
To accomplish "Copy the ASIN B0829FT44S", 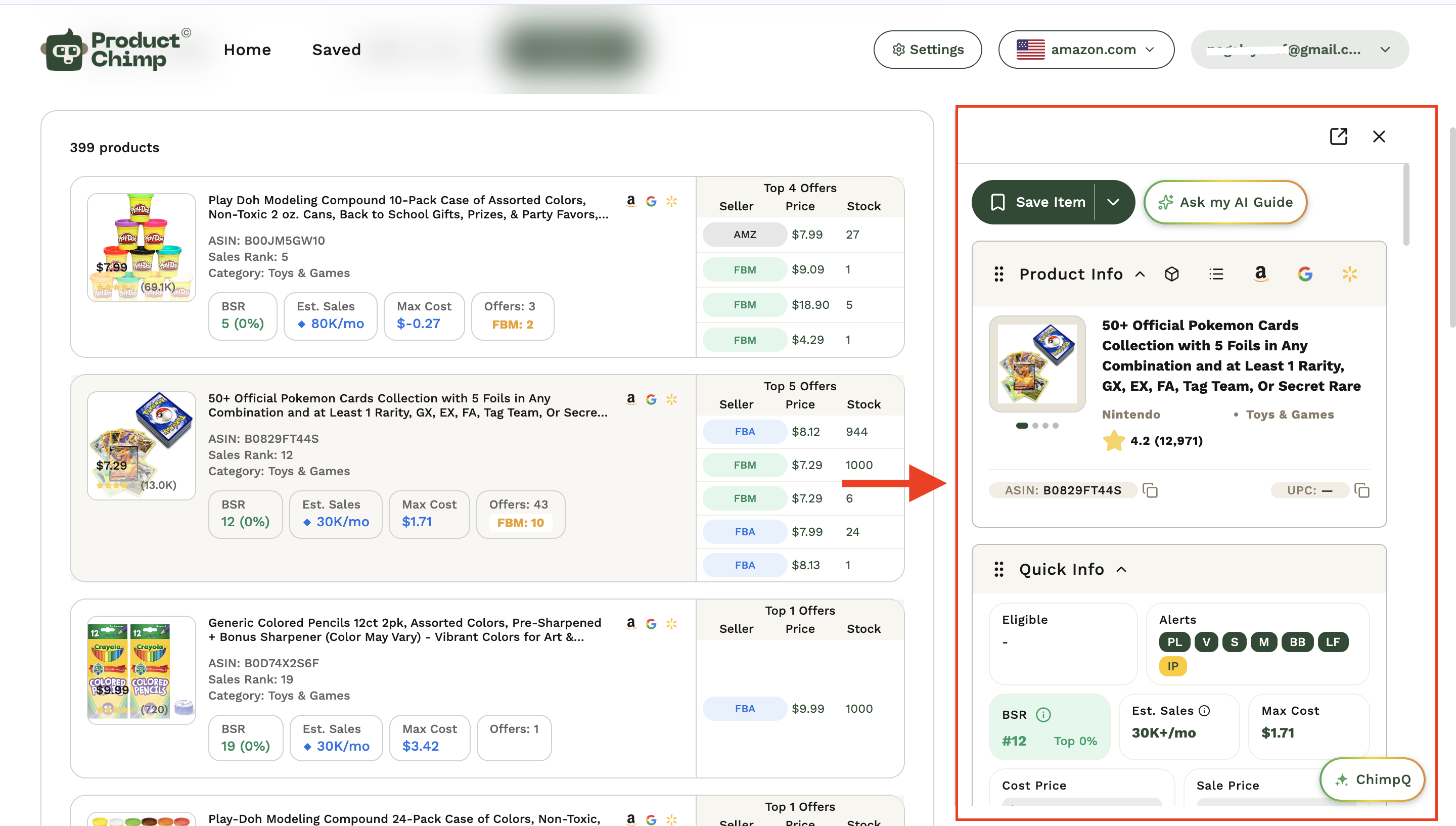I will (x=1150, y=491).
